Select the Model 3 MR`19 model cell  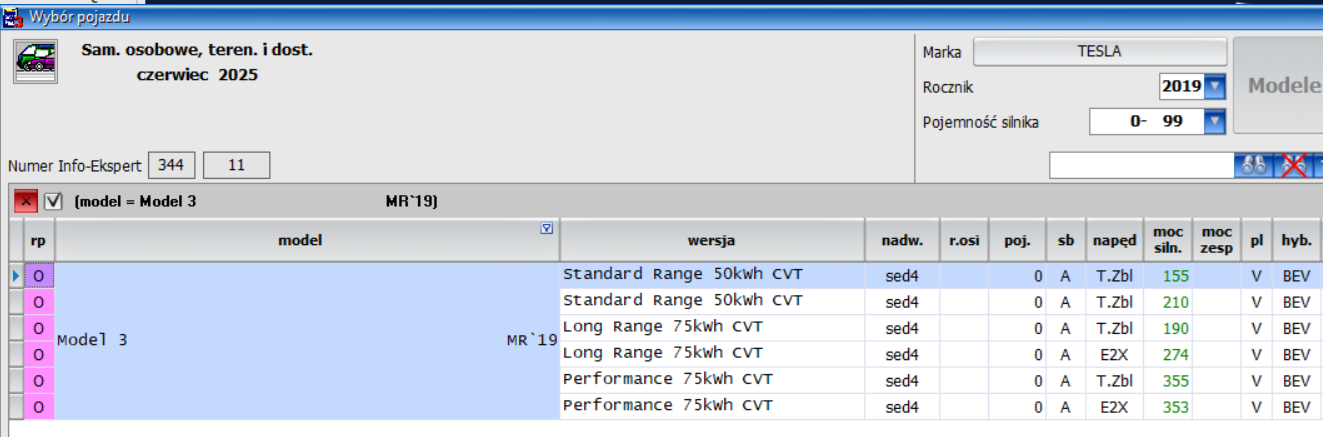coord(307,340)
